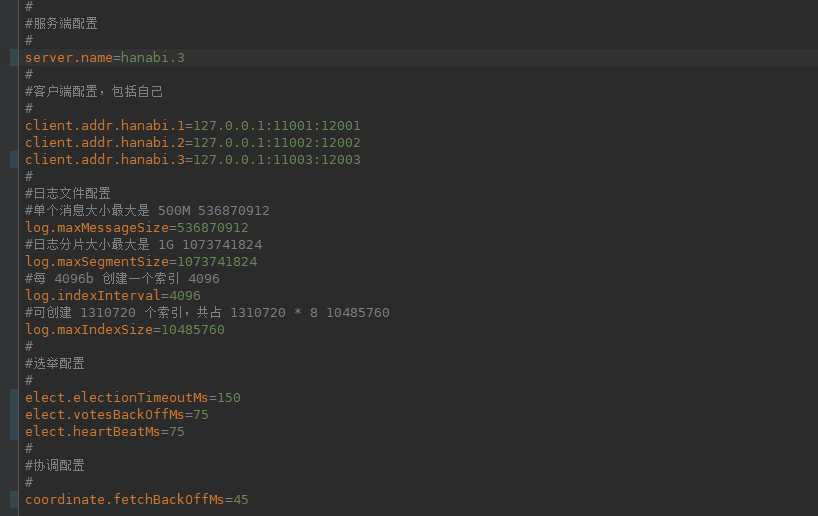The height and width of the screenshot is (516, 818).
Task: Place cursor on elect.votesBackOffMs line
Action: pos(117,415)
